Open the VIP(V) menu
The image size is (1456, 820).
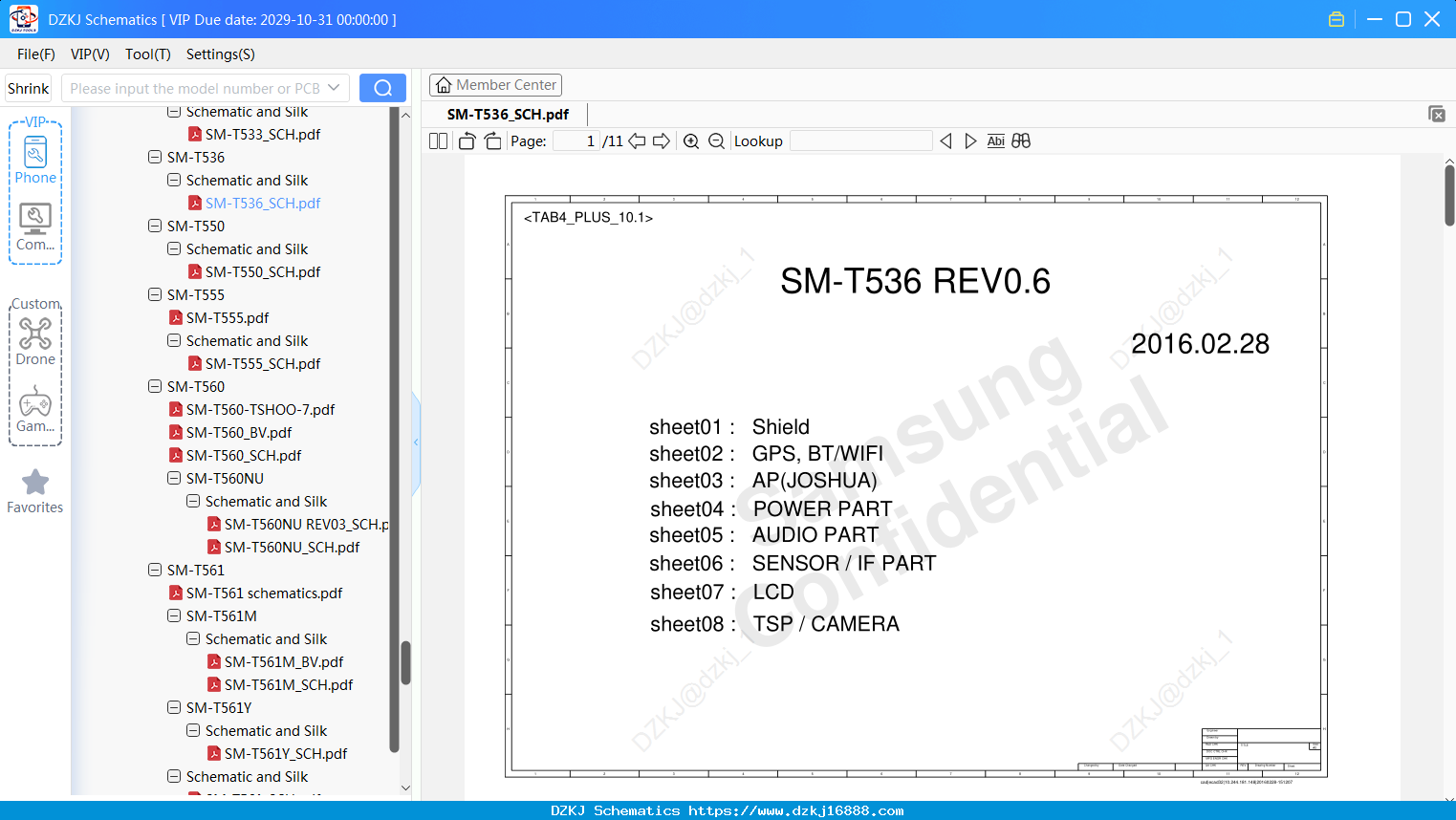90,54
